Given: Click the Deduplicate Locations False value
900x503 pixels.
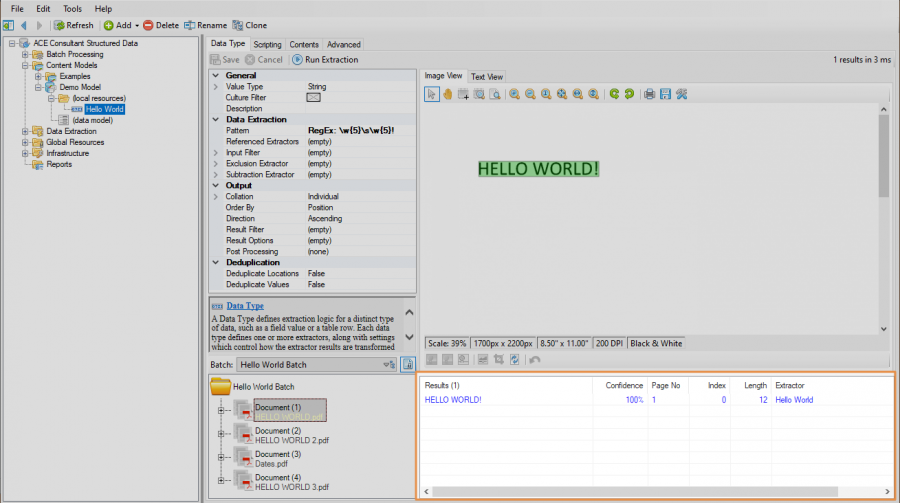Looking at the screenshot, I should click(x=316, y=273).
